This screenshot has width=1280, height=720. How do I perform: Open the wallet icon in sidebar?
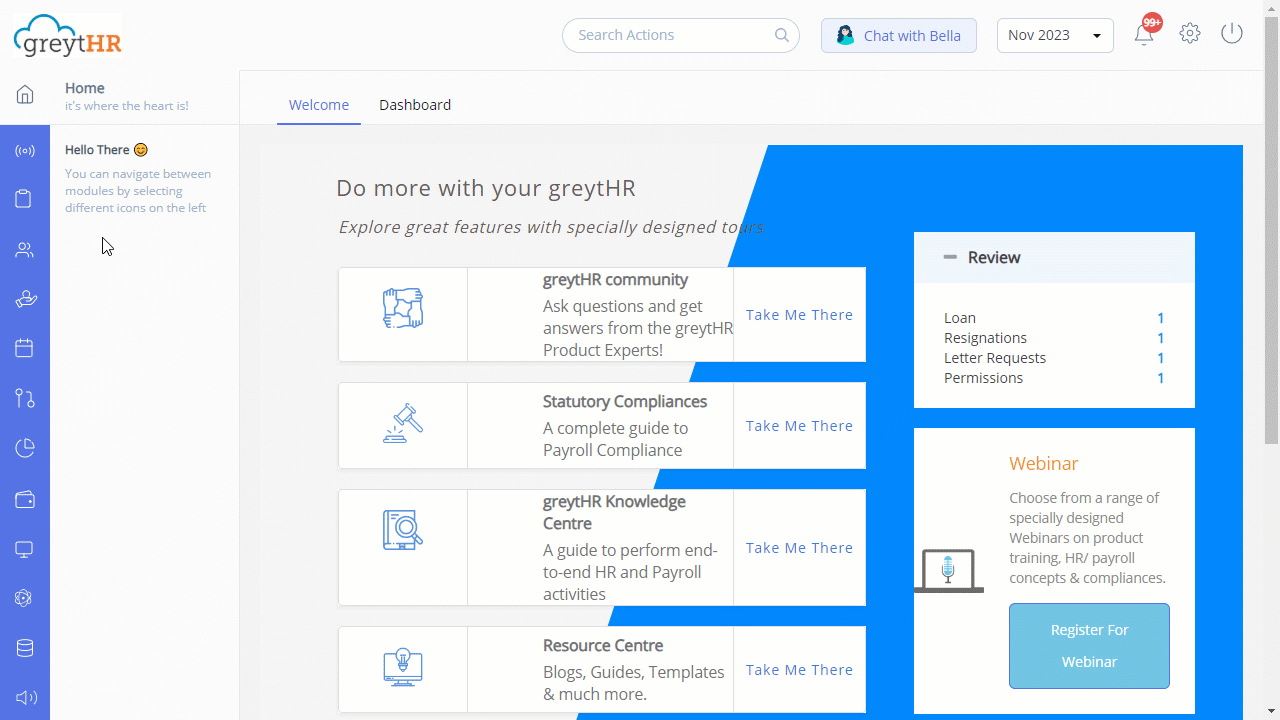[x=25, y=499]
